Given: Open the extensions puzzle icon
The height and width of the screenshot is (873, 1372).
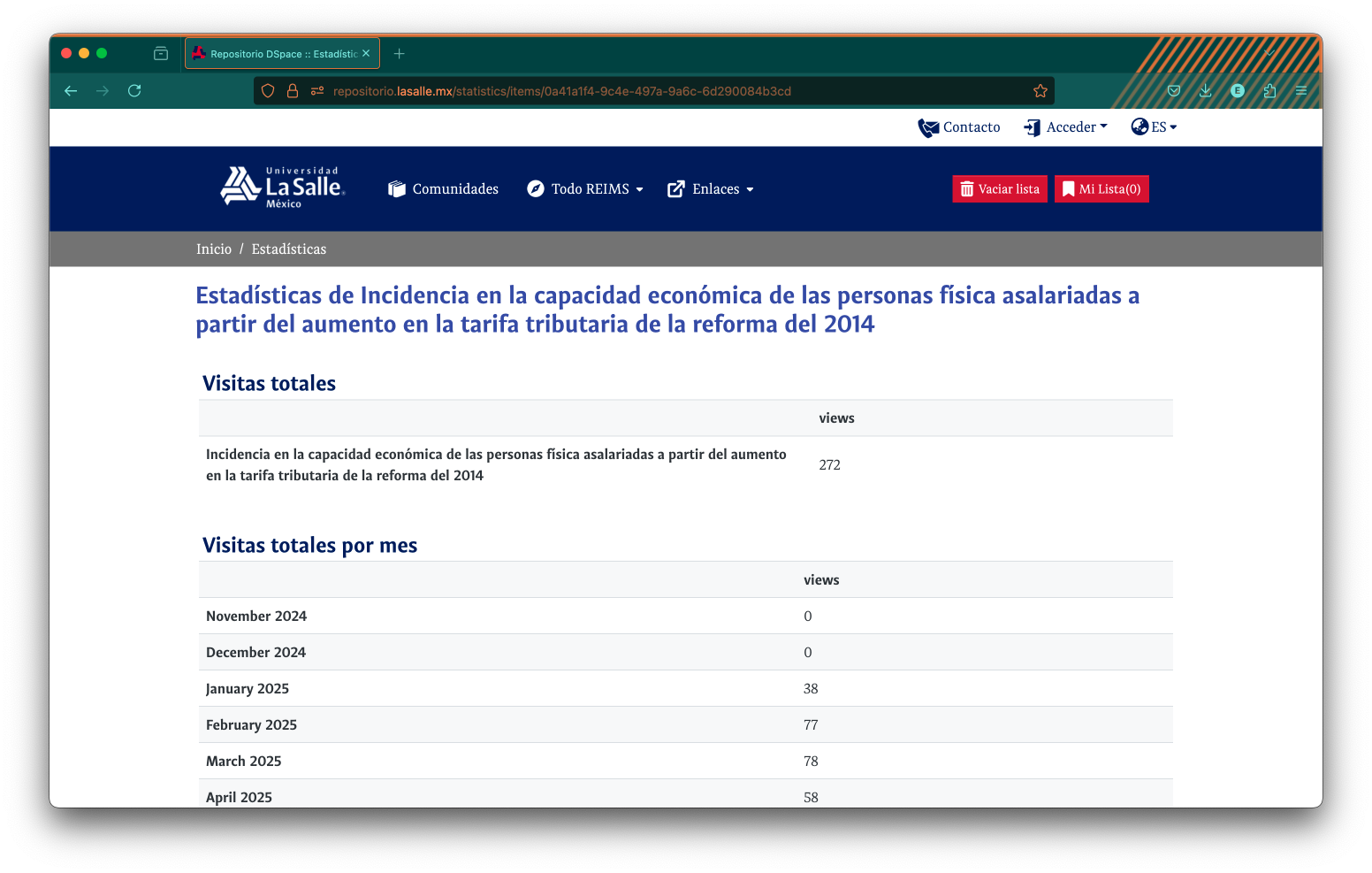Looking at the screenshot, I should point(1269,91).
